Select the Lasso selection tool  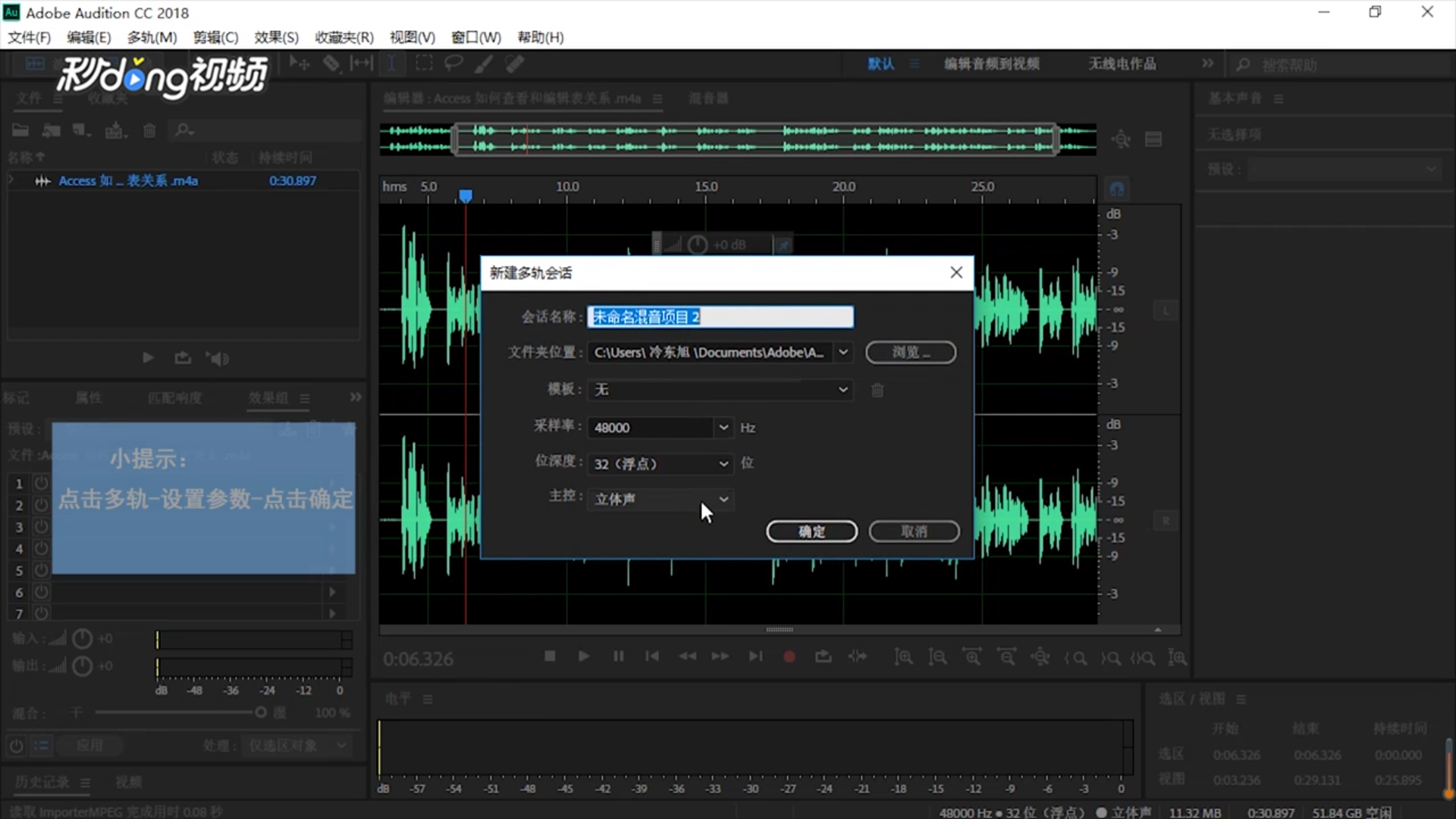click(453, 64)
